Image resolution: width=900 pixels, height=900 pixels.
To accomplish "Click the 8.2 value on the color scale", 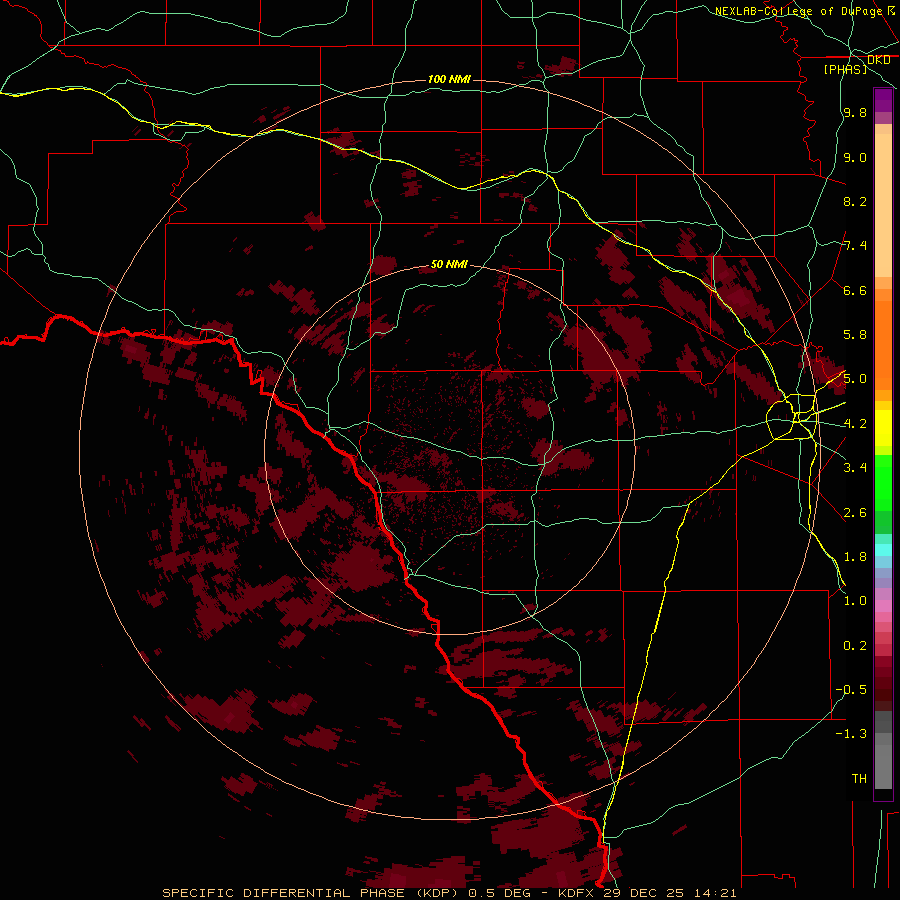I will (855, 201).
